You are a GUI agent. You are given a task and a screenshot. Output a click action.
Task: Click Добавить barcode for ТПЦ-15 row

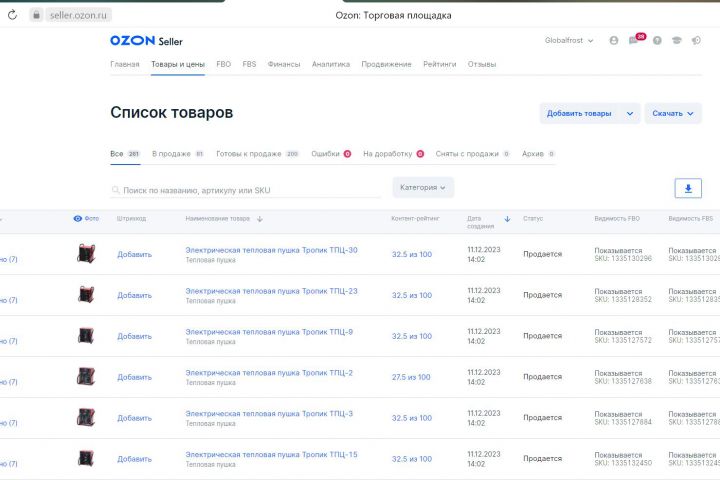(134, 459)
